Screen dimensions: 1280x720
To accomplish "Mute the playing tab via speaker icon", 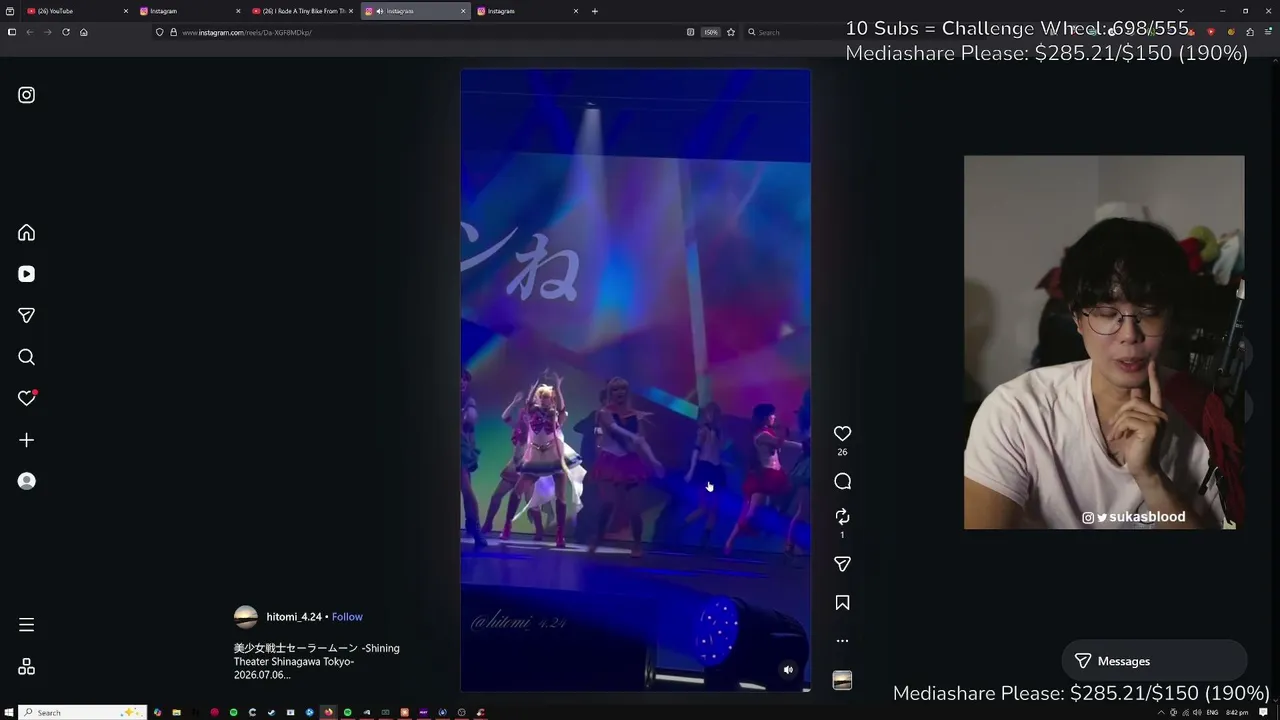I will pyautogui.click(x=380, y=11).
